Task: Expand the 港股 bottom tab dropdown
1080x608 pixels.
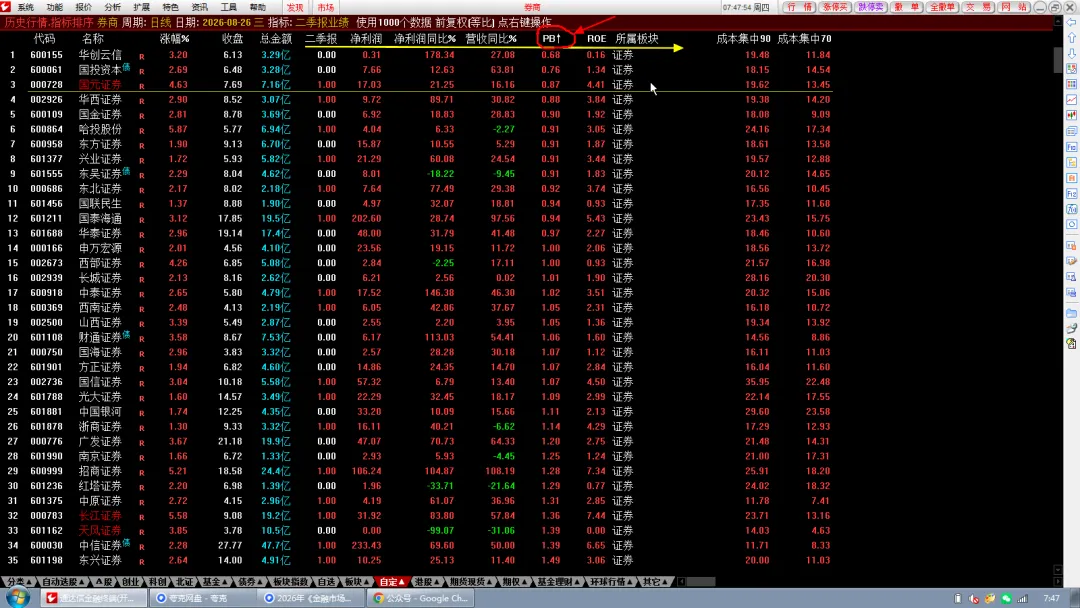Action: coord(436,583)
